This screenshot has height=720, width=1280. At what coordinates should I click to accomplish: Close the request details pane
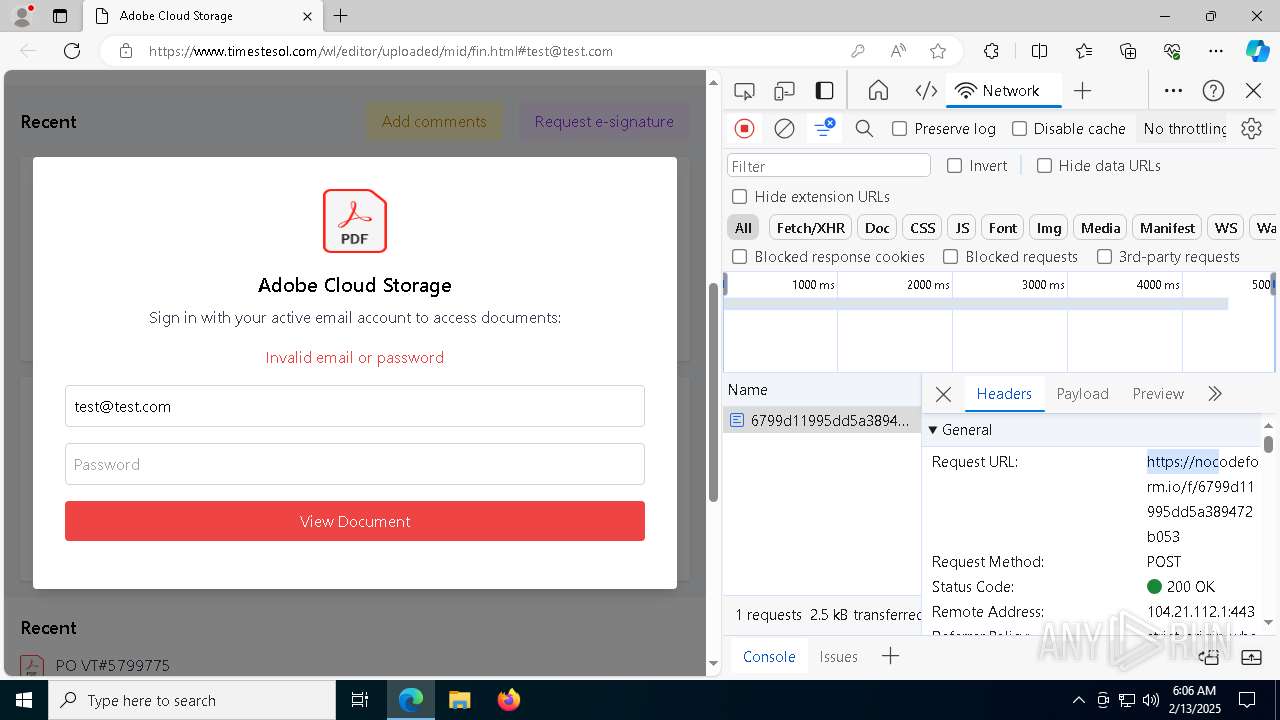click(x=943, y=394)
